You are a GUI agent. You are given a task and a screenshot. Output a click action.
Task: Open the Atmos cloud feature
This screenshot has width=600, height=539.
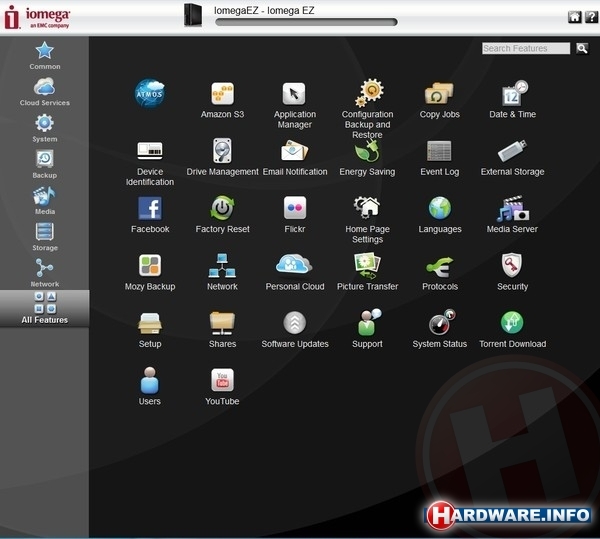point(150,93)
